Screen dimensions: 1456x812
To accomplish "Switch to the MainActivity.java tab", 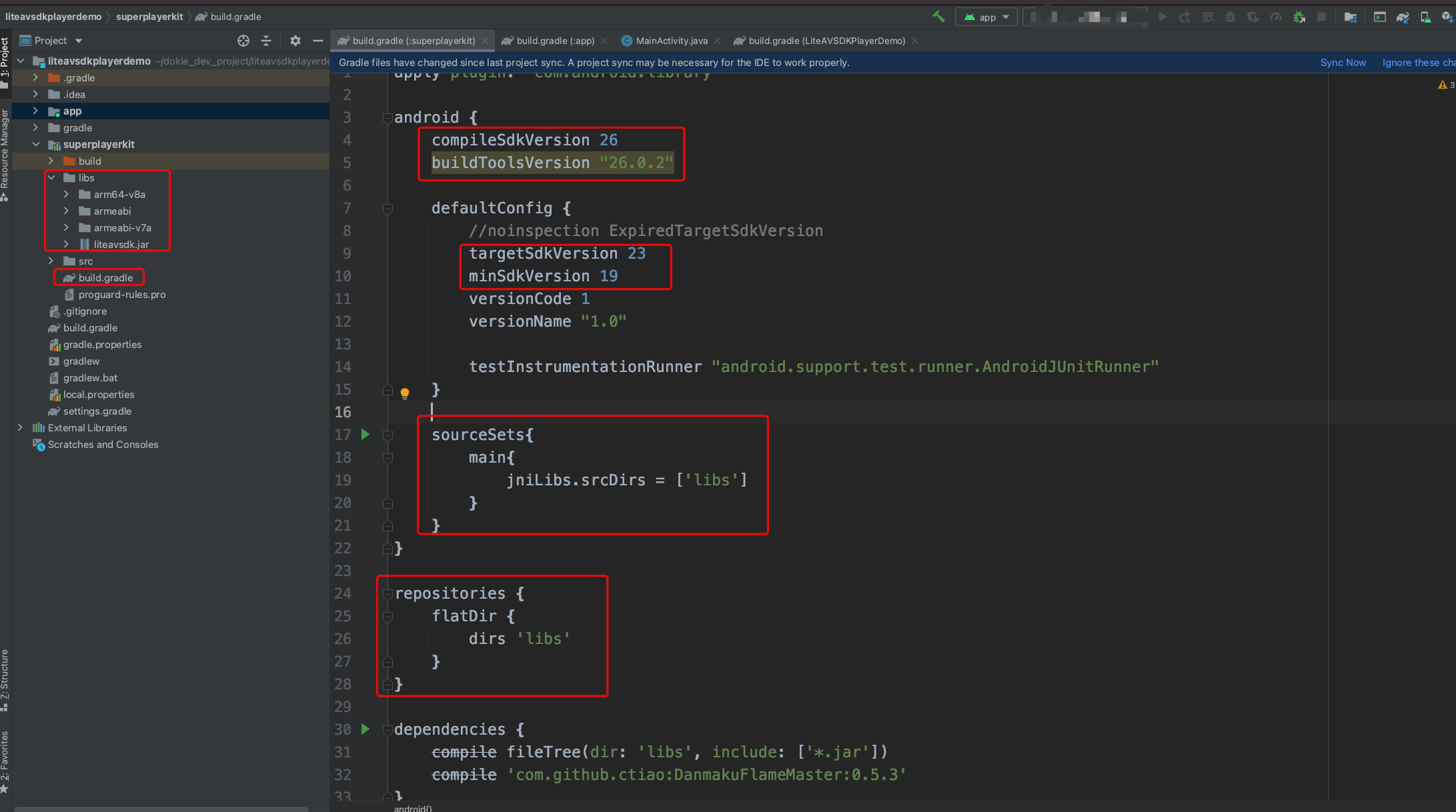I will [x=671, y=41].
